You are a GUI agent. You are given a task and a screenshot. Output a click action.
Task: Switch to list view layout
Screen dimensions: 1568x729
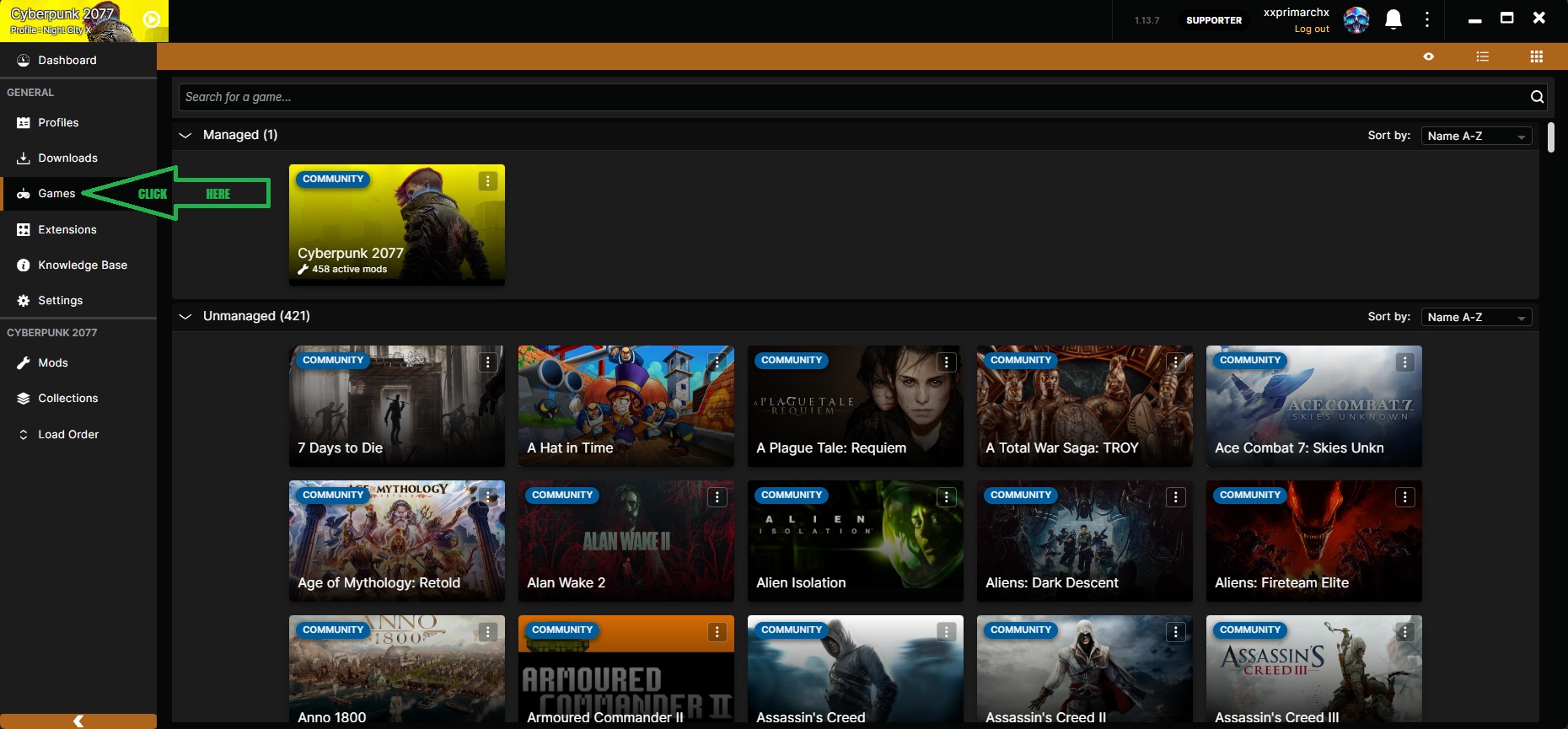pos(1483,56)
